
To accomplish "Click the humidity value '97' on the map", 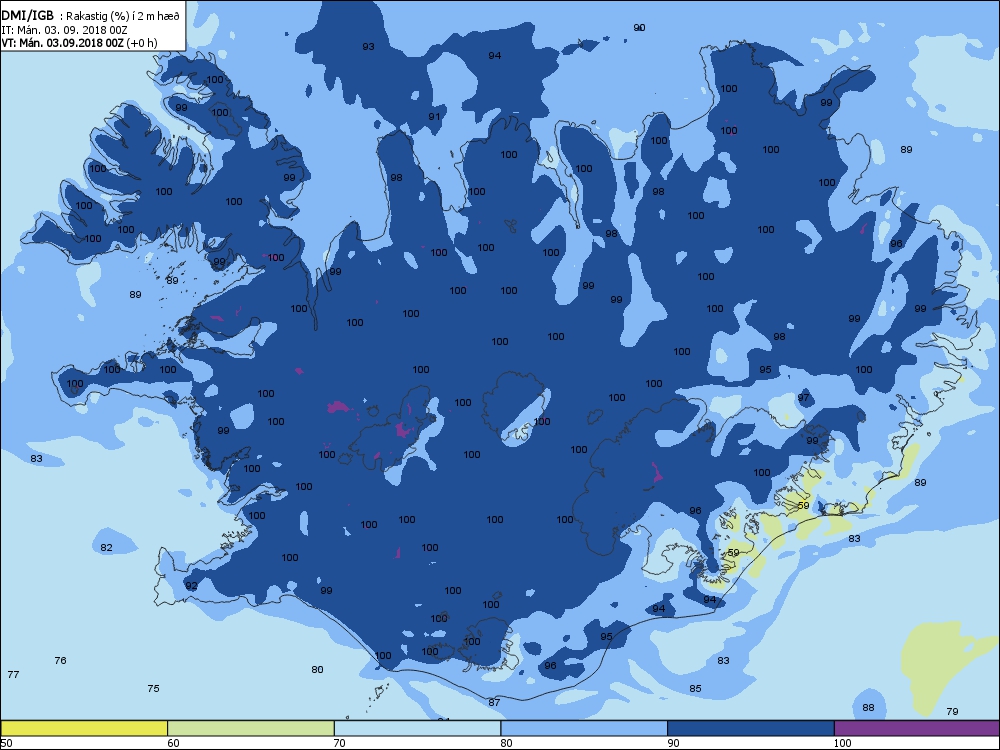I will pyautogui.click(x=803, y=397).
